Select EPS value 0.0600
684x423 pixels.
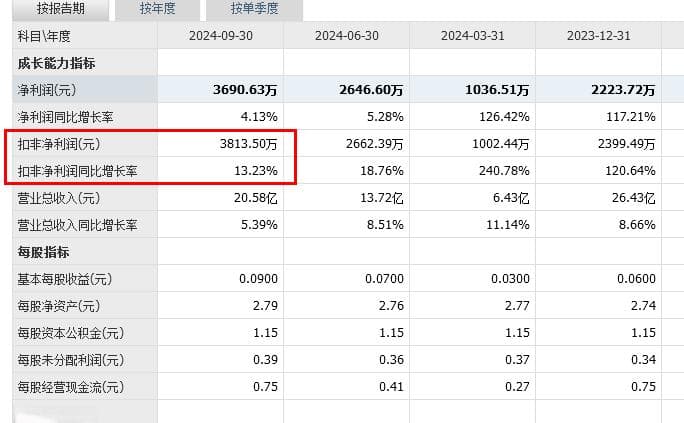click(x=636, y=279)
